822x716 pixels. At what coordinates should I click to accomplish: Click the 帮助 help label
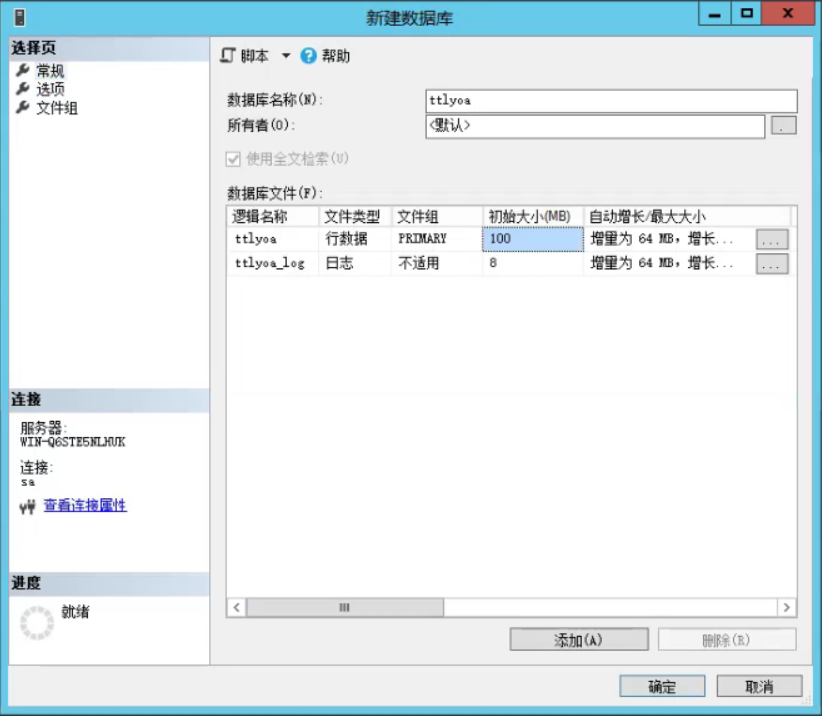[x=336, y=56]
